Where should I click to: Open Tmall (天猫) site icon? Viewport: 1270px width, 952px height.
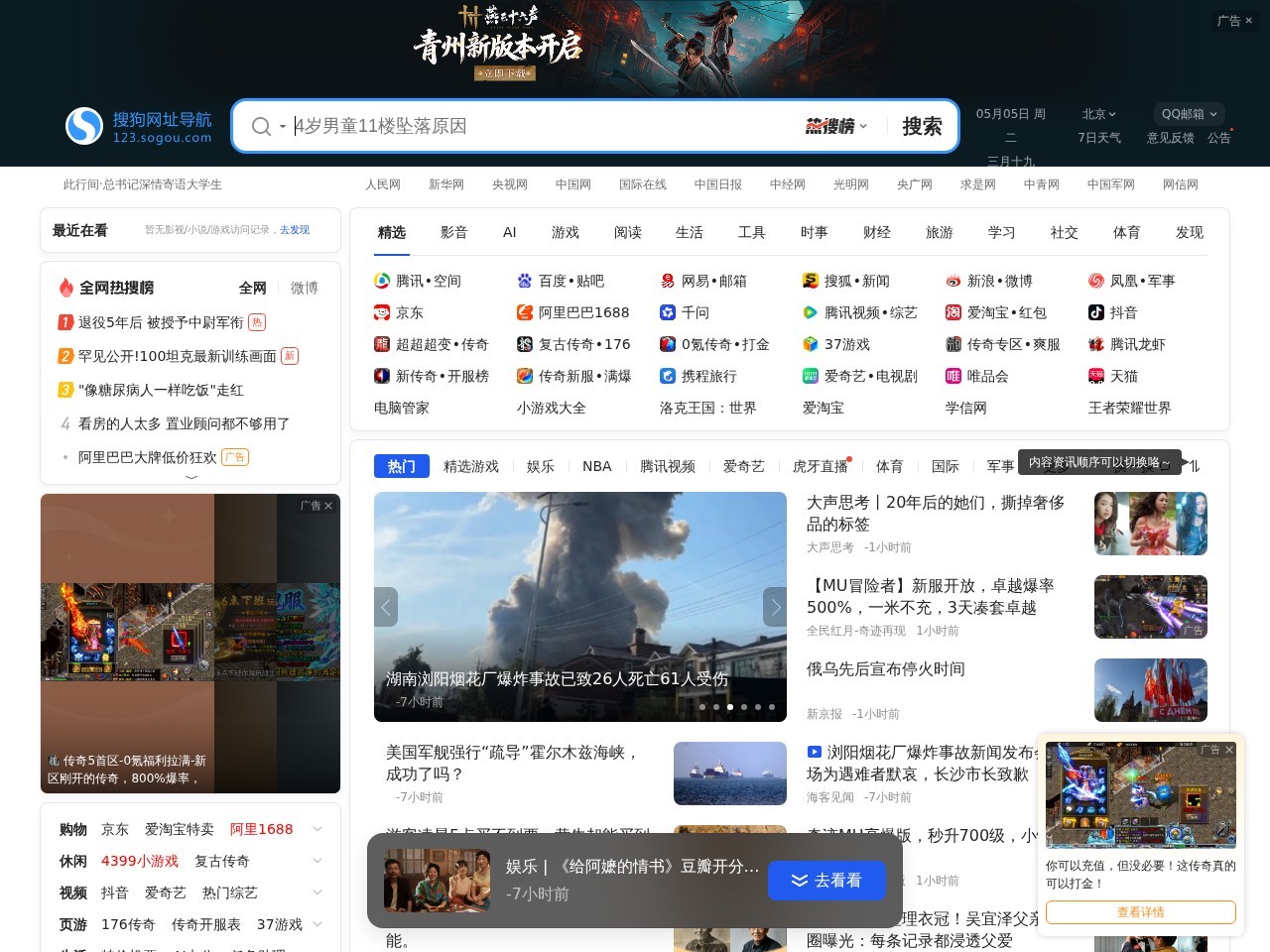pyautogui.click(x=1096, y=376)
